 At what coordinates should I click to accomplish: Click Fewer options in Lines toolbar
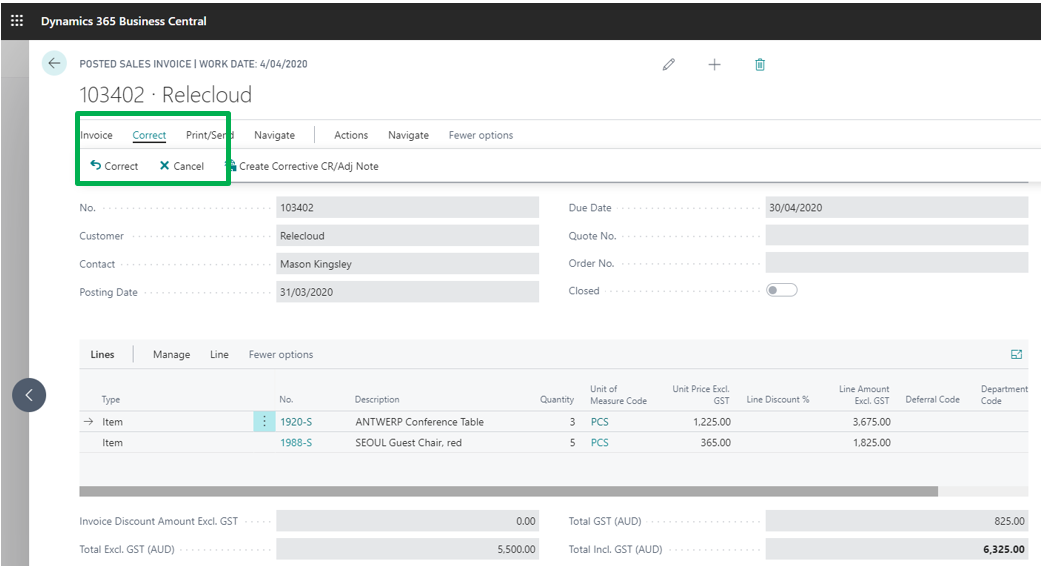pyautogui.click(x=281, y=355)
